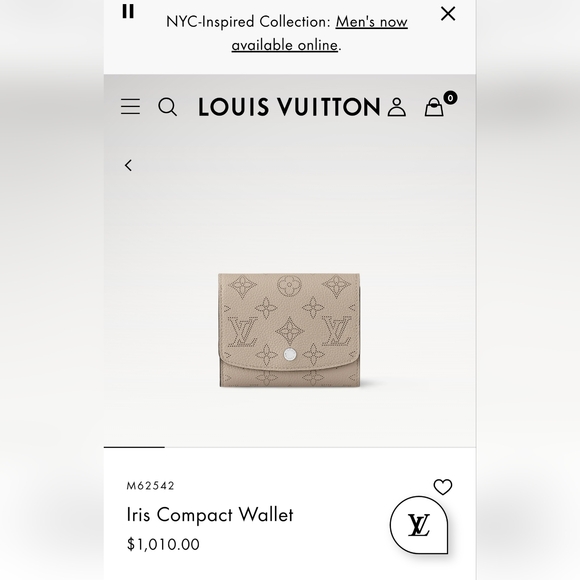Open the search magnifier icon
The height and width of the screenshot is (580, 580).
[x=167, y=107]
